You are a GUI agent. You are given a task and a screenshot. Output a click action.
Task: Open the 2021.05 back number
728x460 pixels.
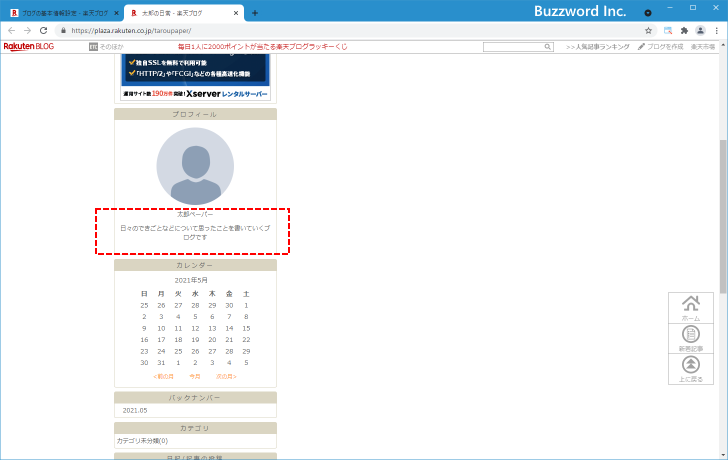tap(135, 411)
